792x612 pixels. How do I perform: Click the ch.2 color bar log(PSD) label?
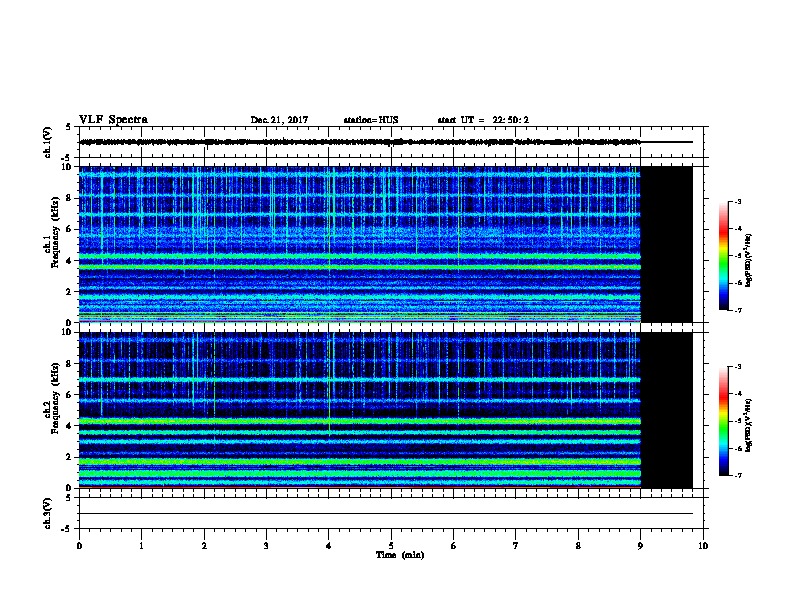pyautogui.click(x=748, y=426)
